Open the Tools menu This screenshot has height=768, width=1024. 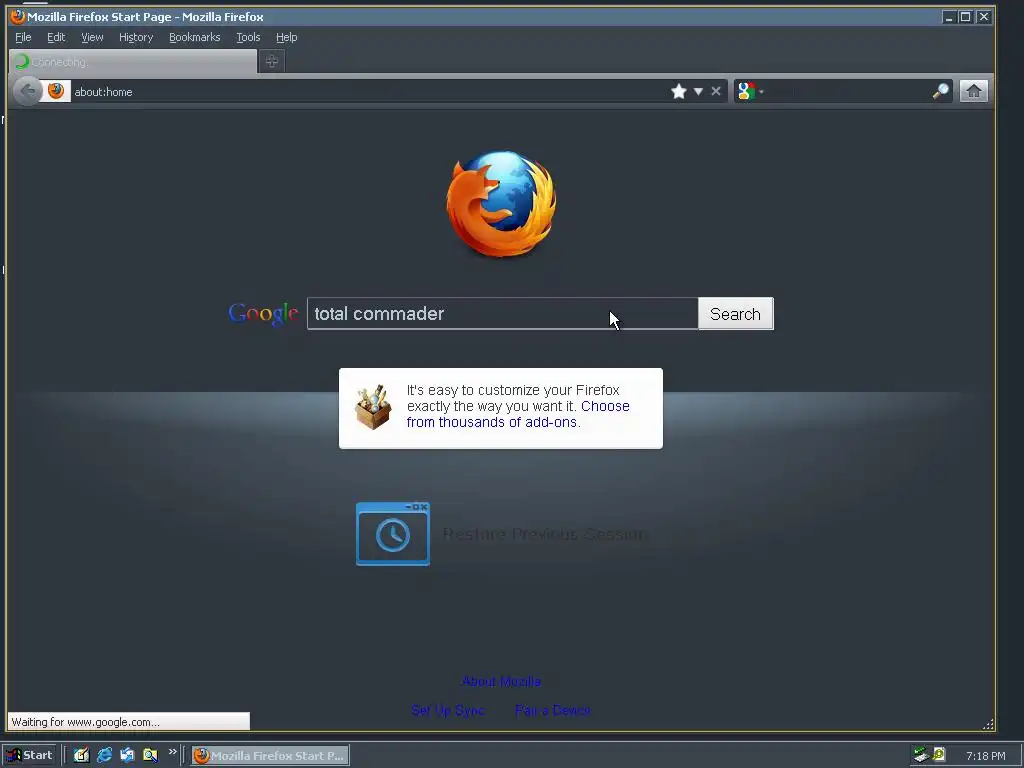pos(248,37)
